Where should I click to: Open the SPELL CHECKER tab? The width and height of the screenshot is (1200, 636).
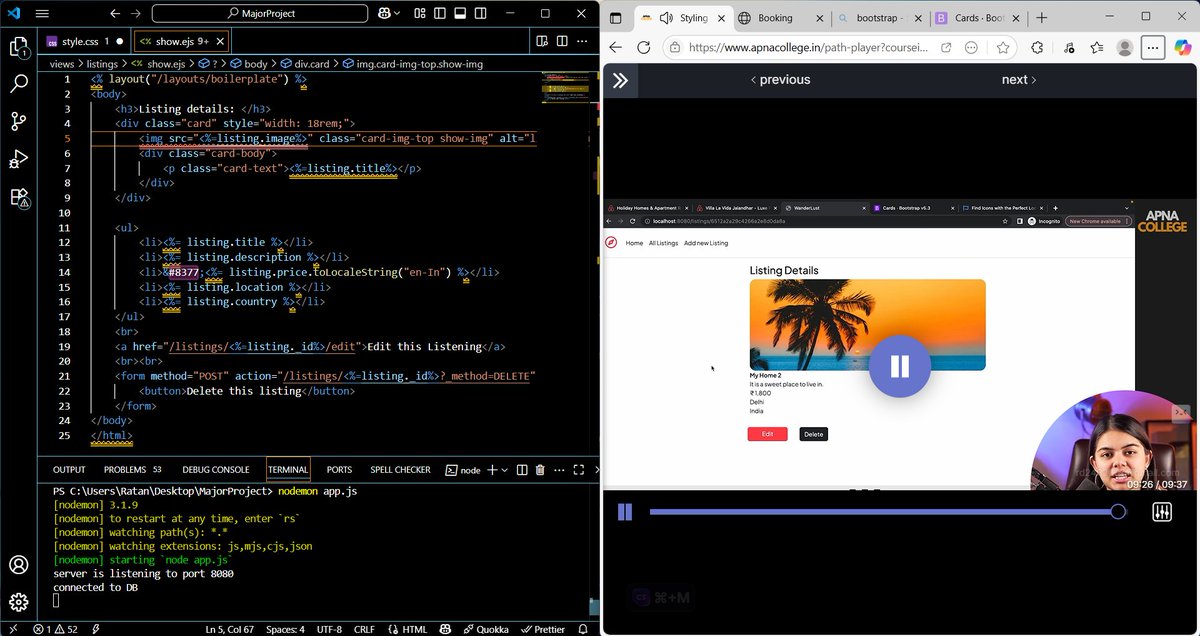coord(400,469)
